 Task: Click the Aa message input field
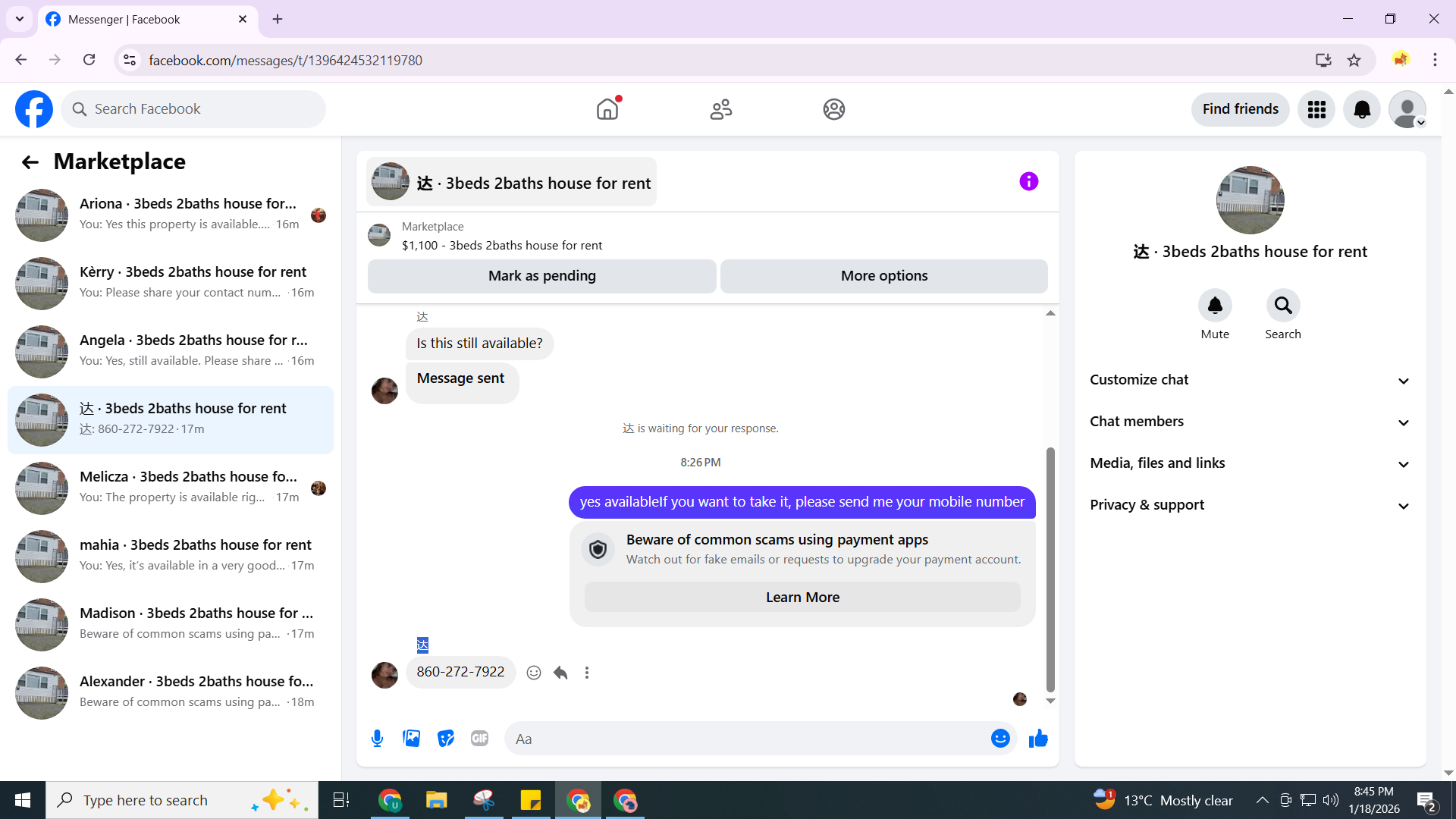[x=747, y=739]
